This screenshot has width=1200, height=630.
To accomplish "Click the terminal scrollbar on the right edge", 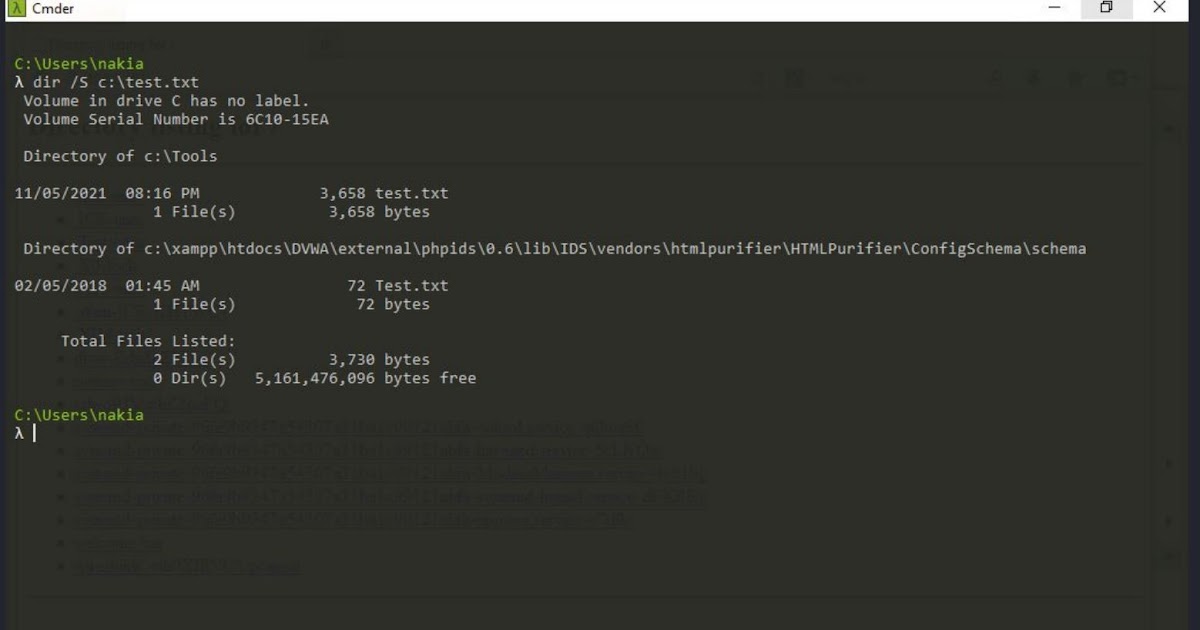I will point(1174,300).
